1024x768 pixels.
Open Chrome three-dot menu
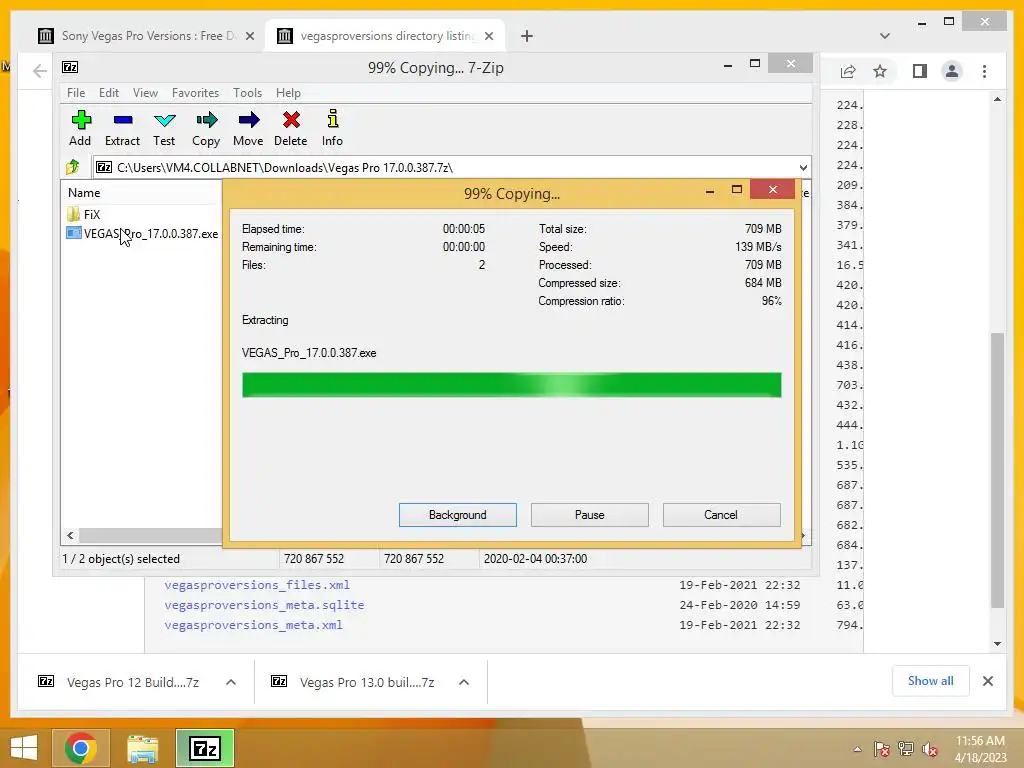[984, 71]
